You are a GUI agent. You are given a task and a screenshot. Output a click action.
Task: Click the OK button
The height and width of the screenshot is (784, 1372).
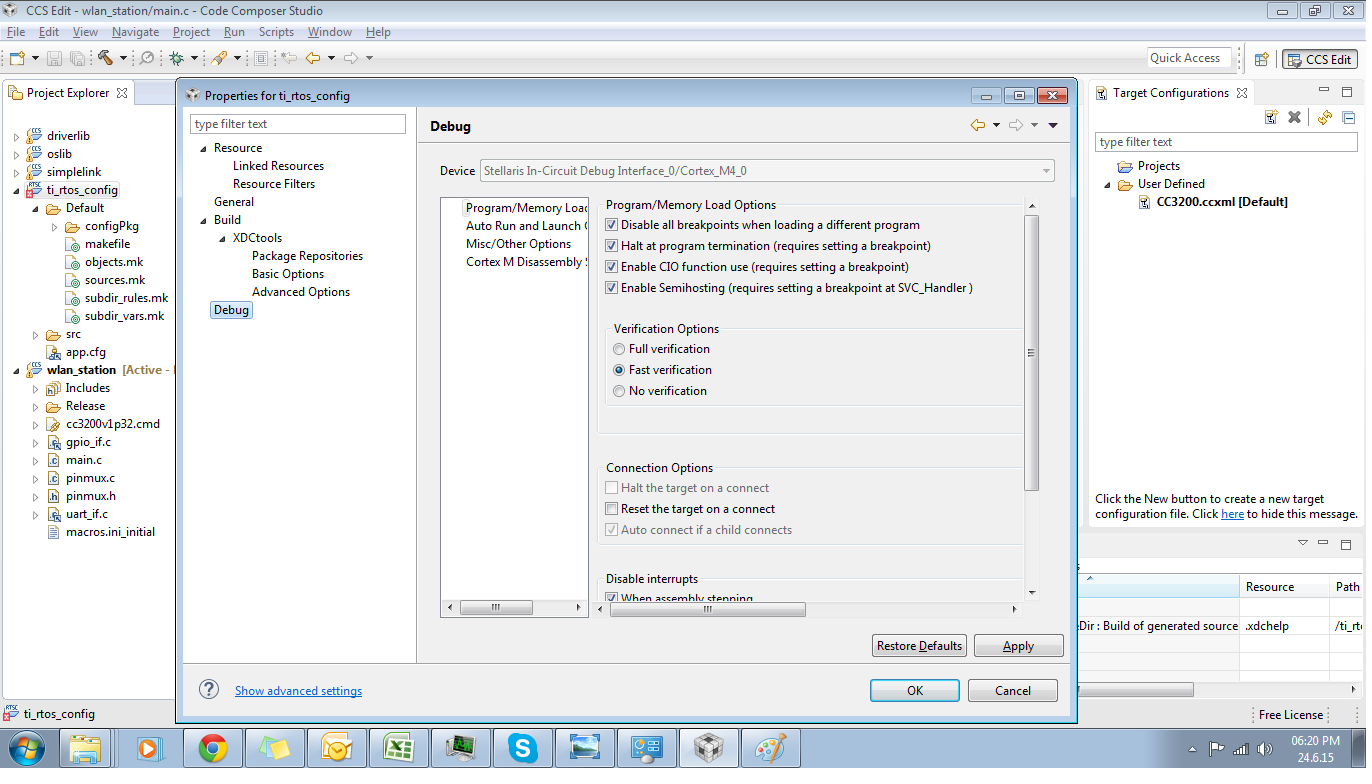[915, 691]
